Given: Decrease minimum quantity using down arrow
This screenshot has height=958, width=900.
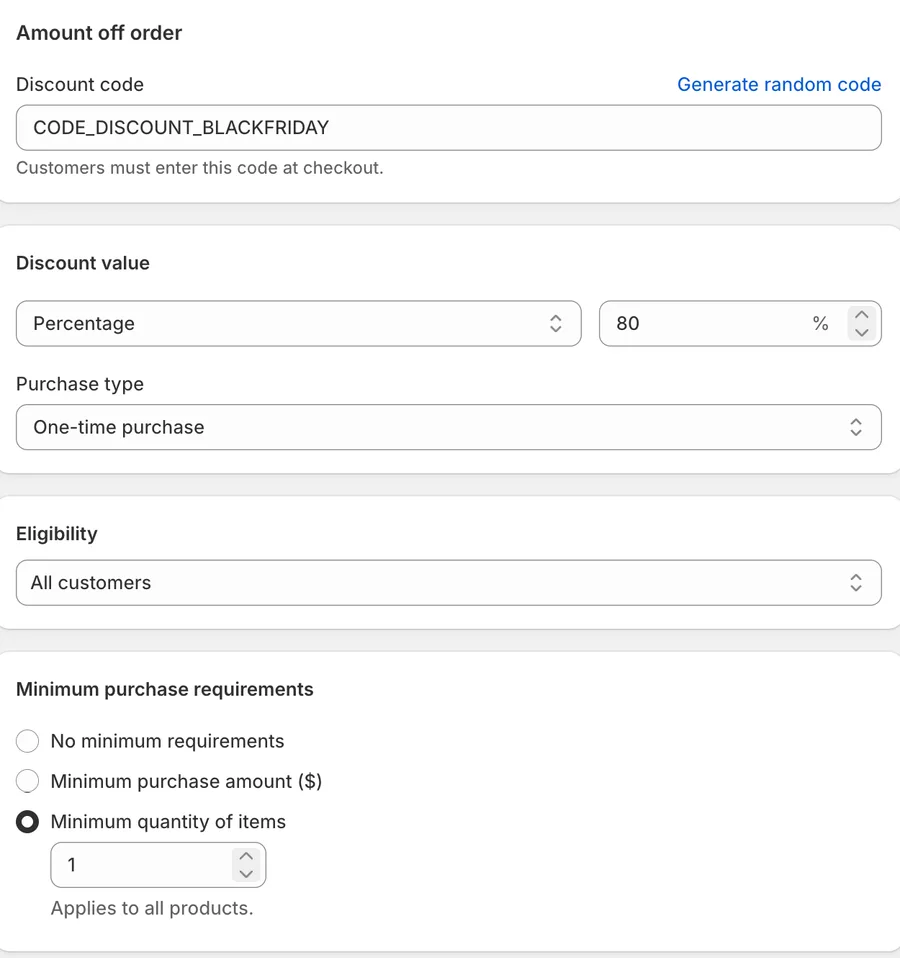Looking at the screenshot, I should (x=246, y=874).
